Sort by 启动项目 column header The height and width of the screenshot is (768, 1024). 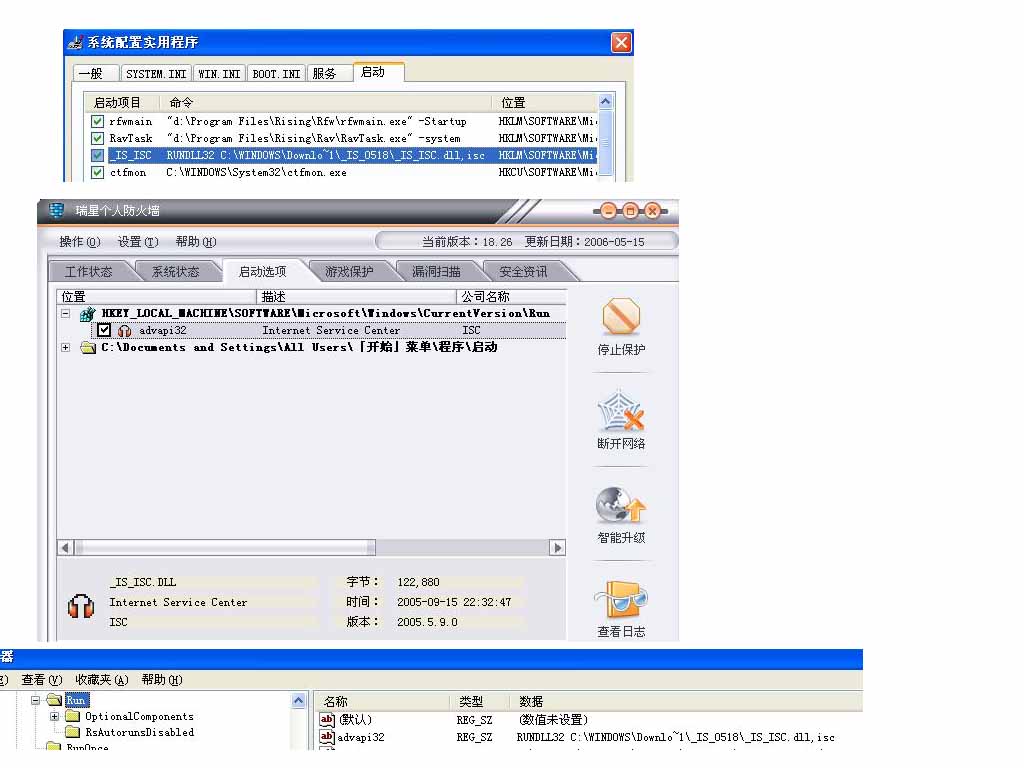[x=121, y=103]
